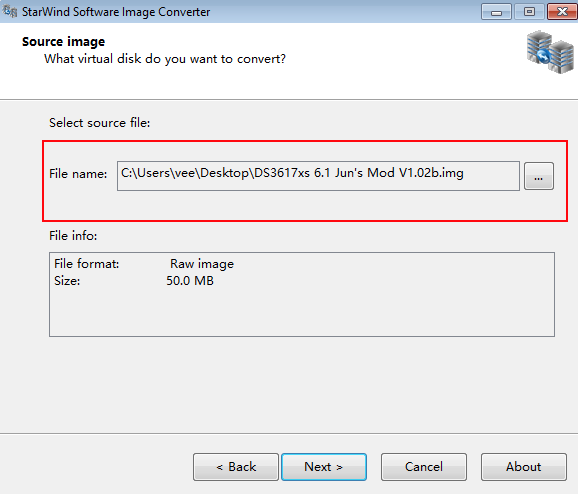Cancel the image conversion wizard
The width and height of the screenshot is (578, 494).
(424, 467)
